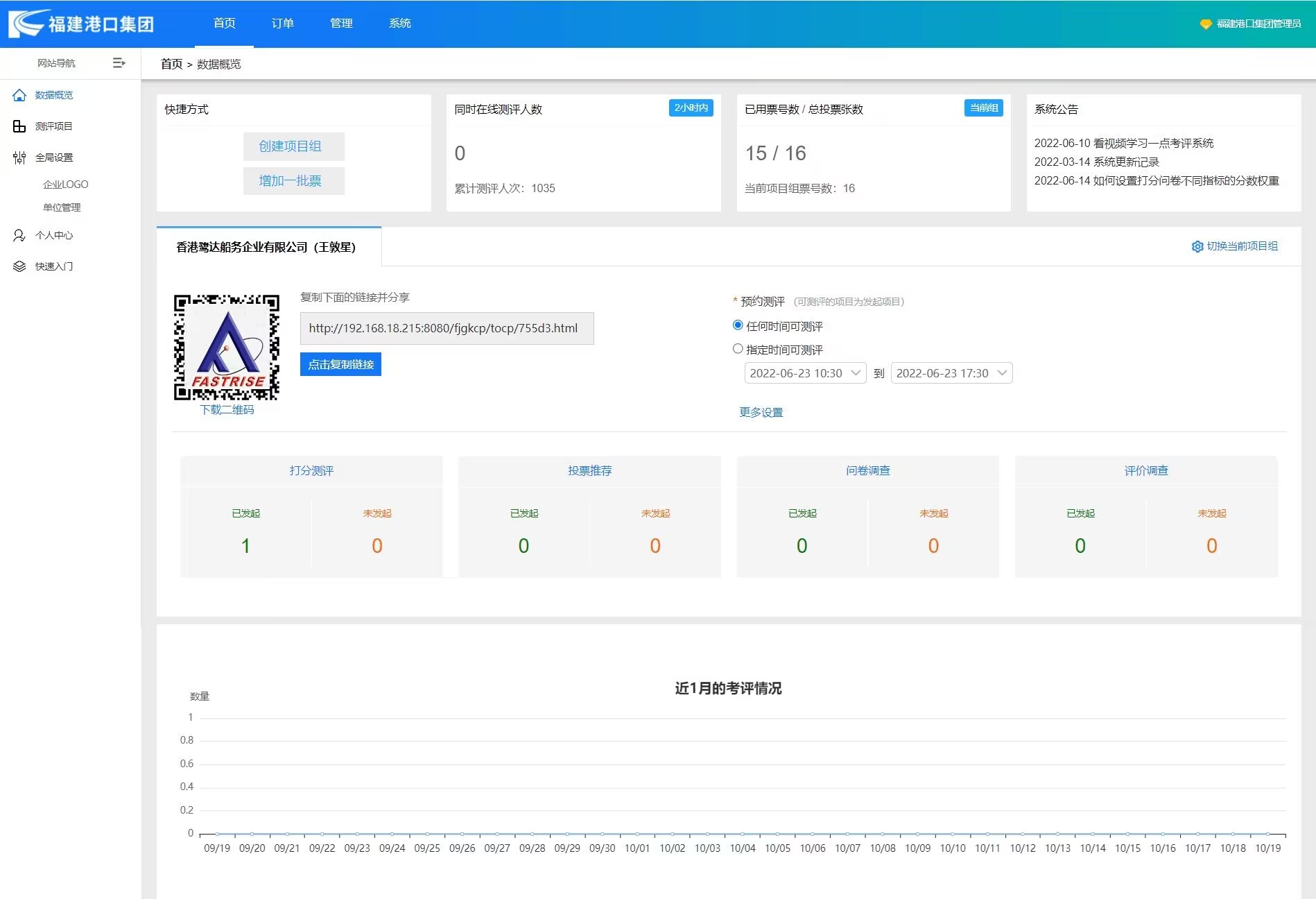The image size is (1316, 899).
Task: Open the 首页 top menu
Action: point(224,24)
